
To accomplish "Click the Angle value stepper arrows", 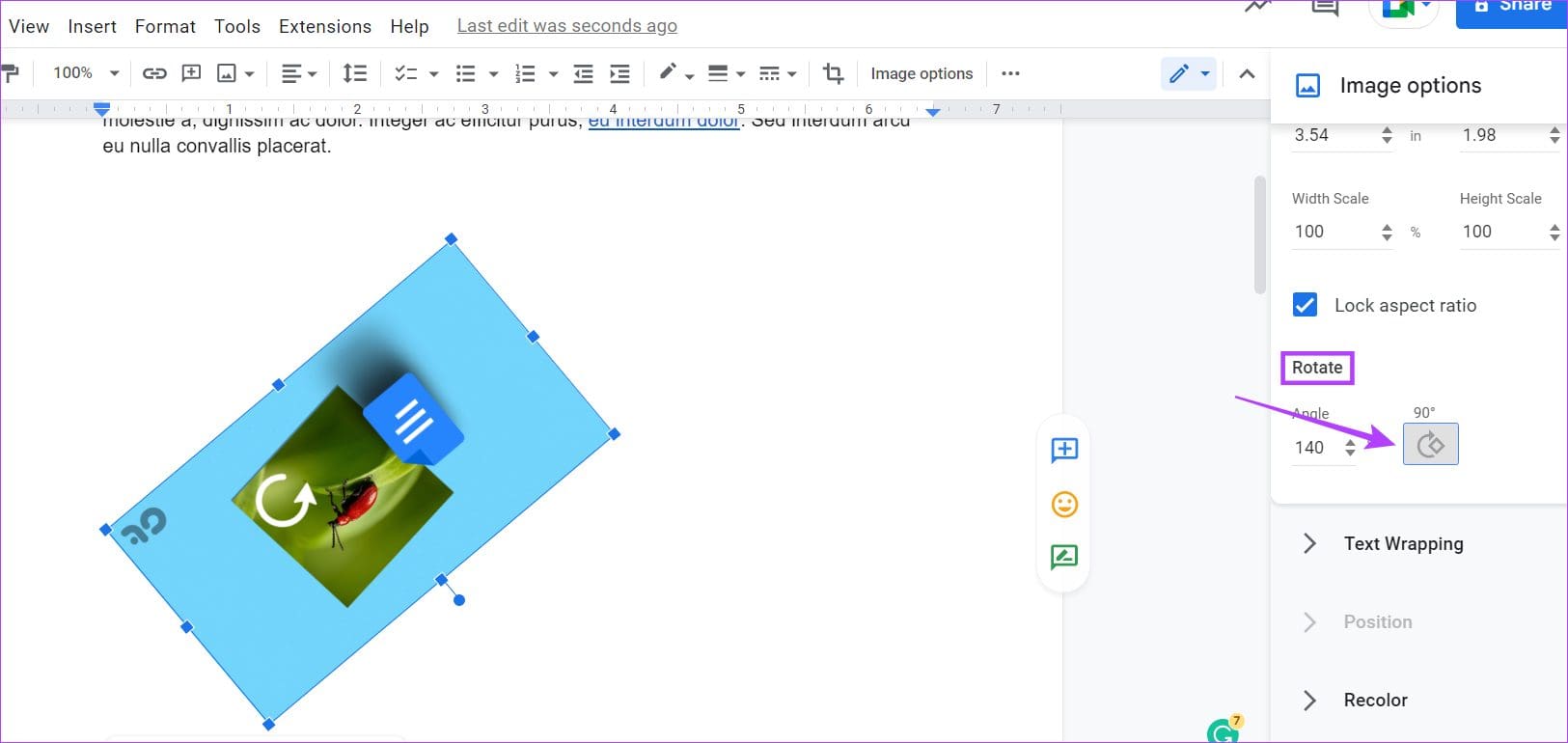I will pos(1350,448).
